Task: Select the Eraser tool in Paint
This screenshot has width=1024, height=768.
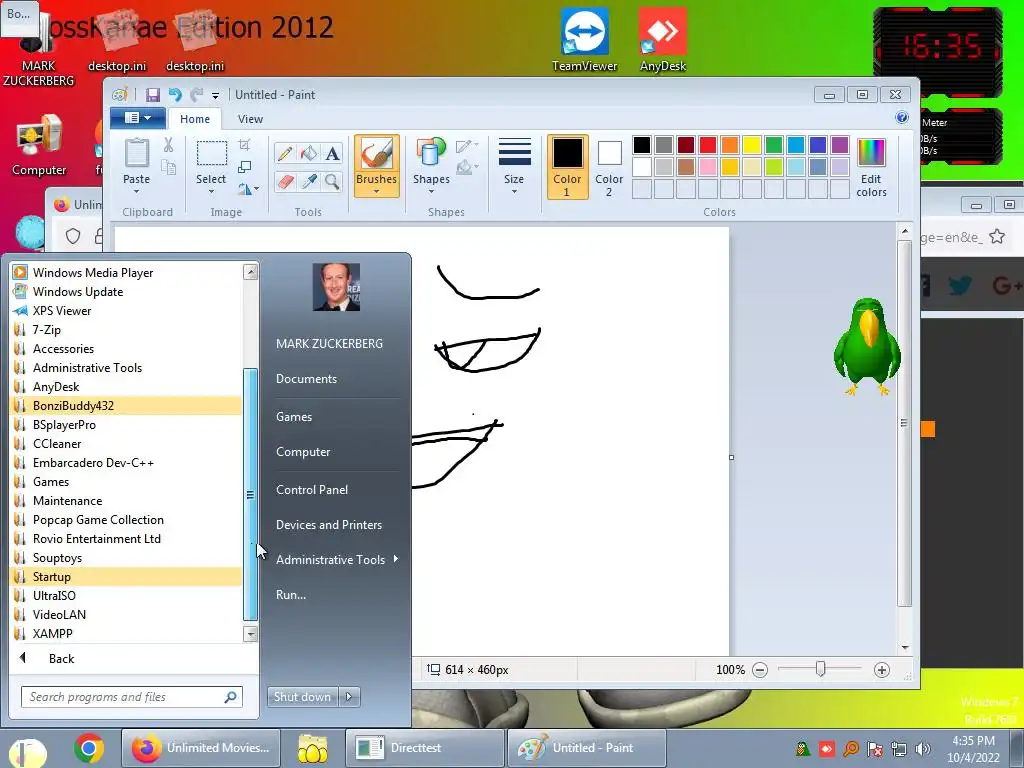Action: (x=285, y=181)
